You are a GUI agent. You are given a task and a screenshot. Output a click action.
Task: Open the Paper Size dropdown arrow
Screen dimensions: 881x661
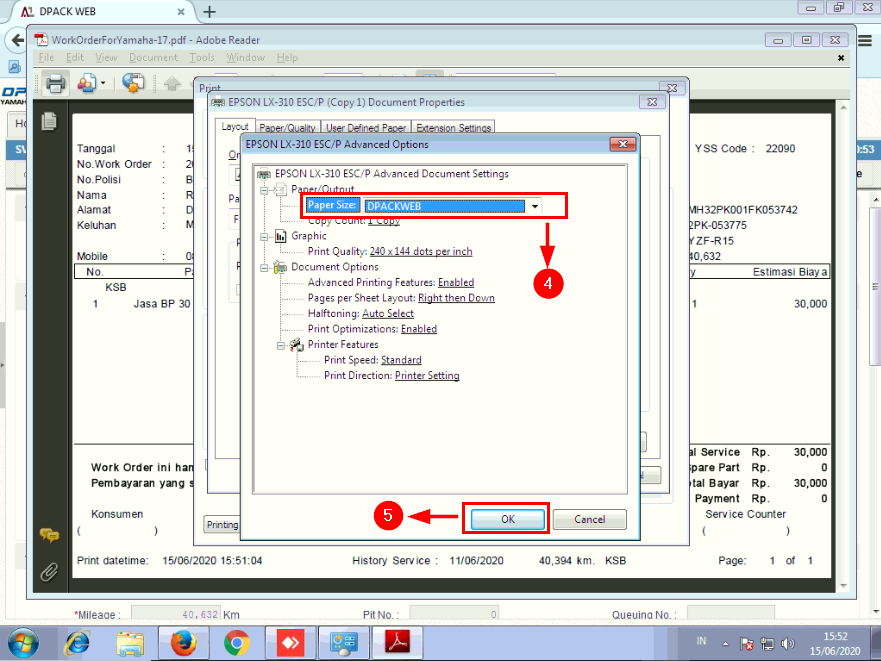coord(534,206)
